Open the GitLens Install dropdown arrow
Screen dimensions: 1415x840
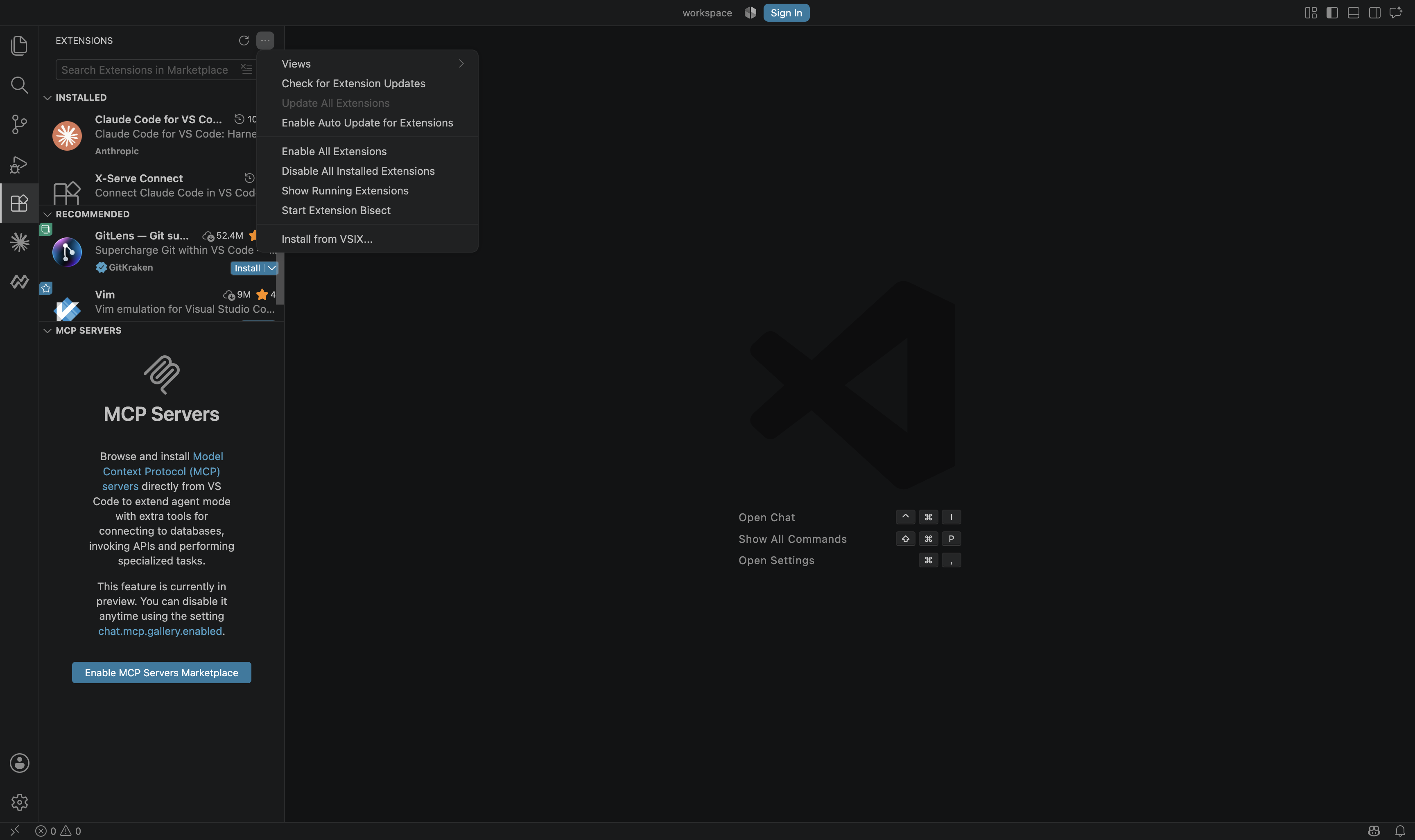272,268
